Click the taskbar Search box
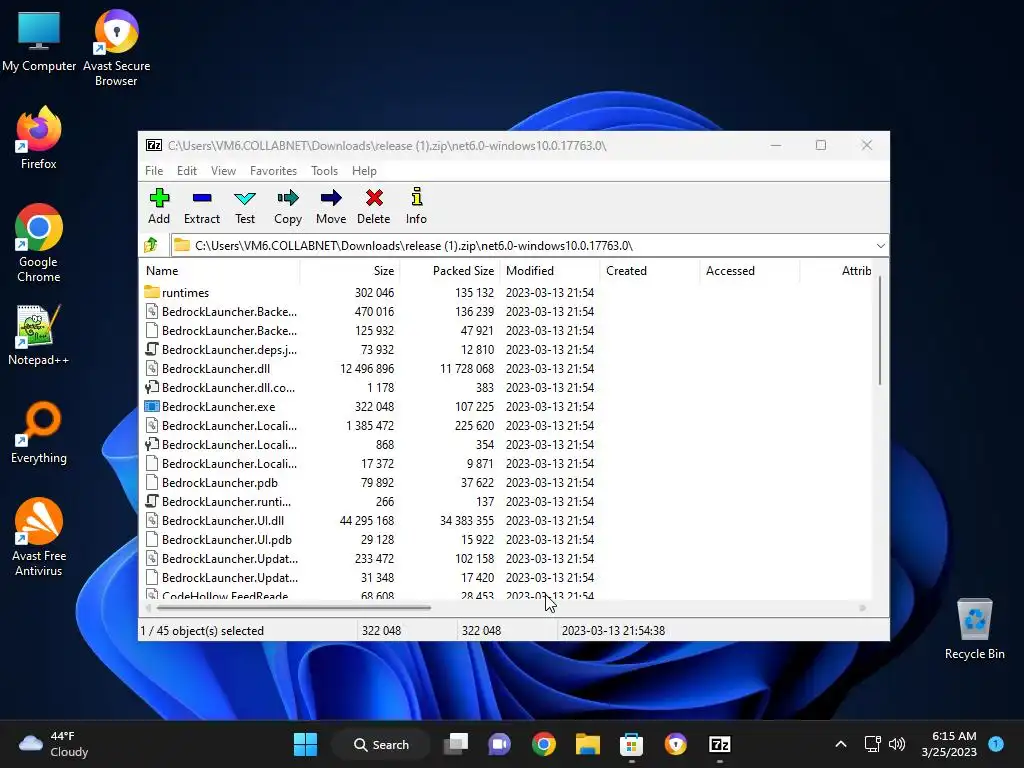 [x=381, y=744]
